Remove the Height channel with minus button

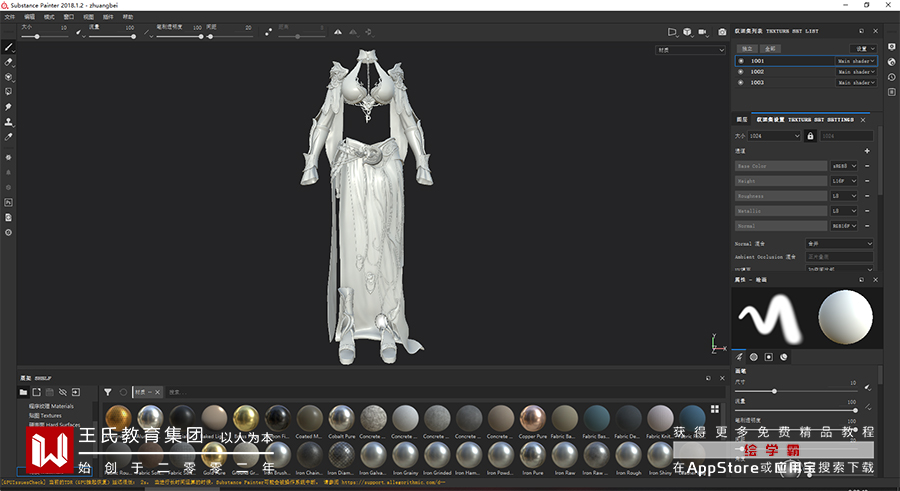pyautogui.click(x=866, y=181)
